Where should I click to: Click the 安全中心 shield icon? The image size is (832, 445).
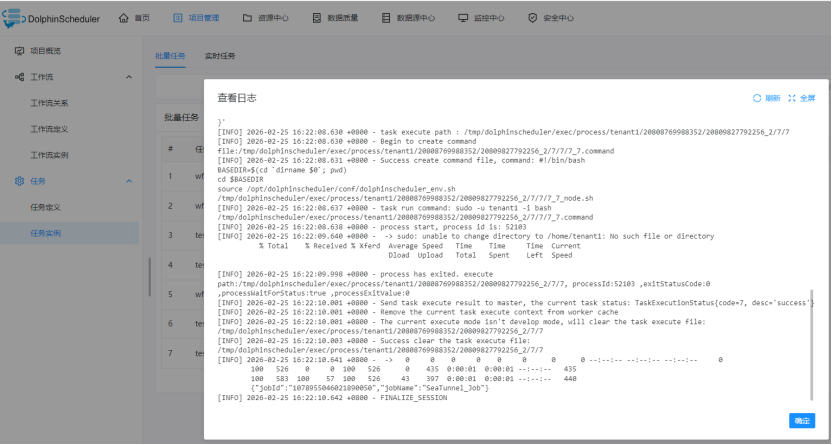[x=532, y=18]
